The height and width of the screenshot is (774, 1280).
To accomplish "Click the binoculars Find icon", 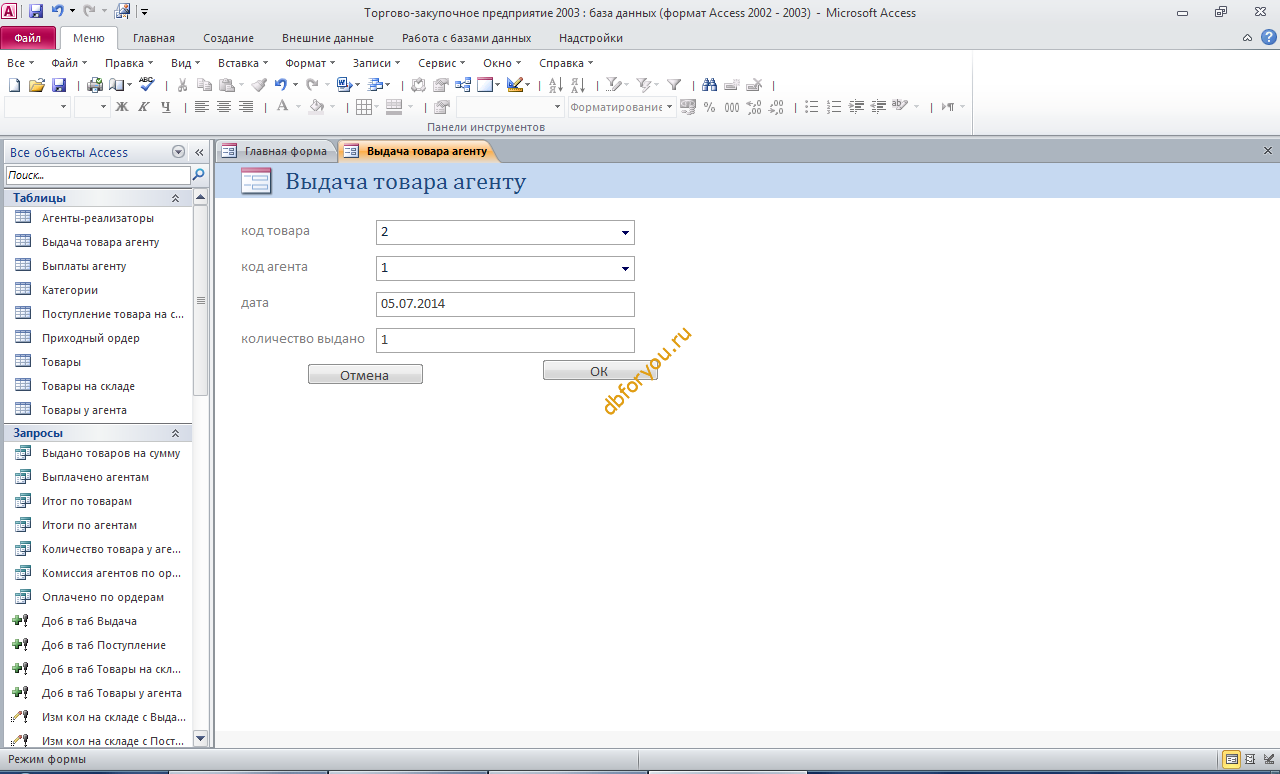I will [710, 85].
